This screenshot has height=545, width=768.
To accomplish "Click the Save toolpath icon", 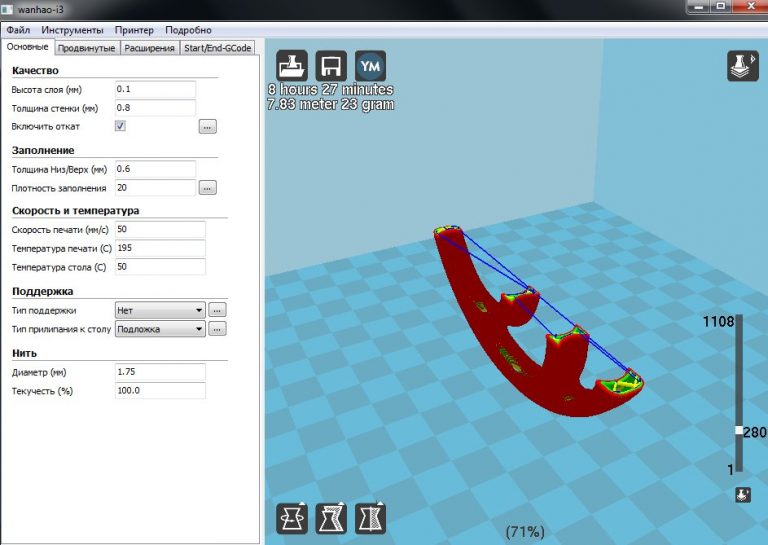I will [331, 66].
